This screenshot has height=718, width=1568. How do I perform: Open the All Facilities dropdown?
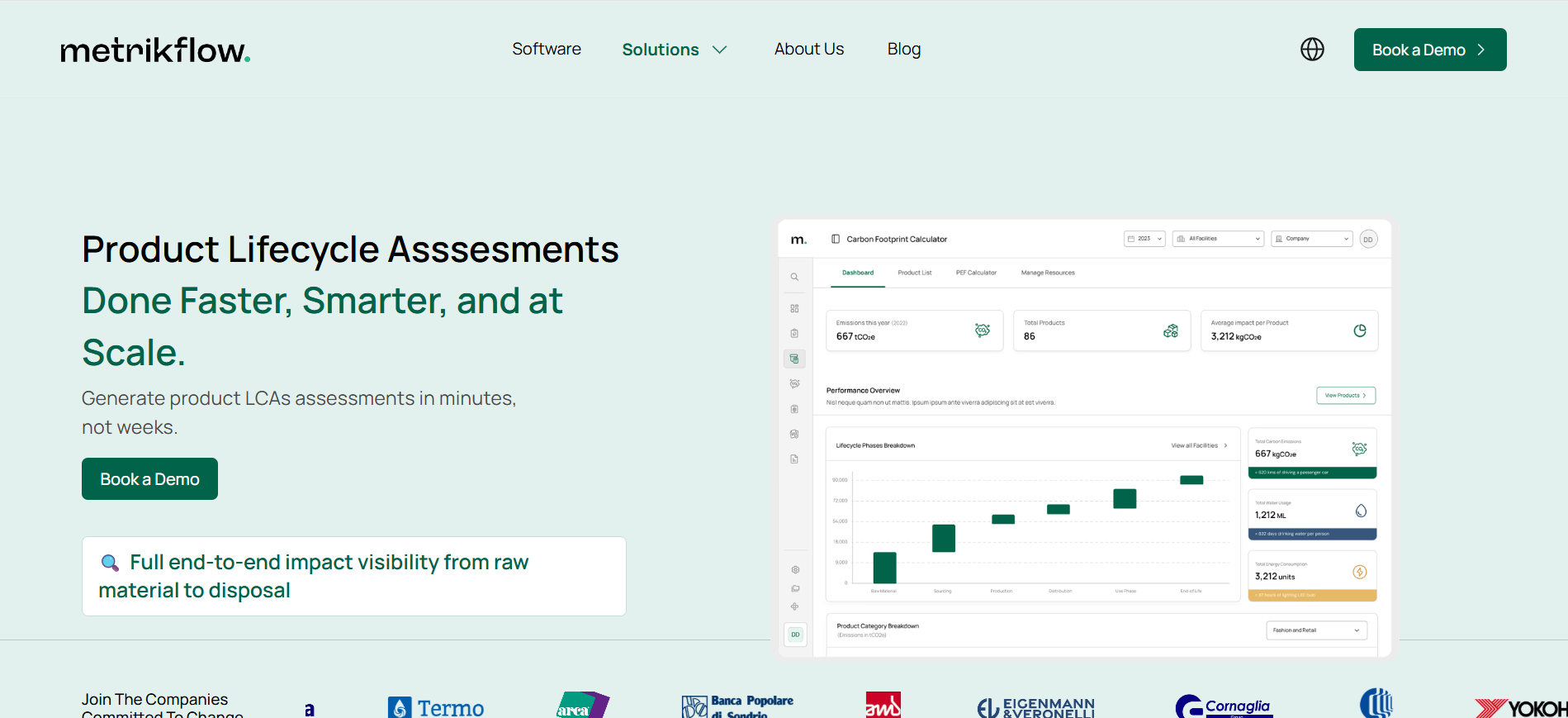click(1218, 239)
